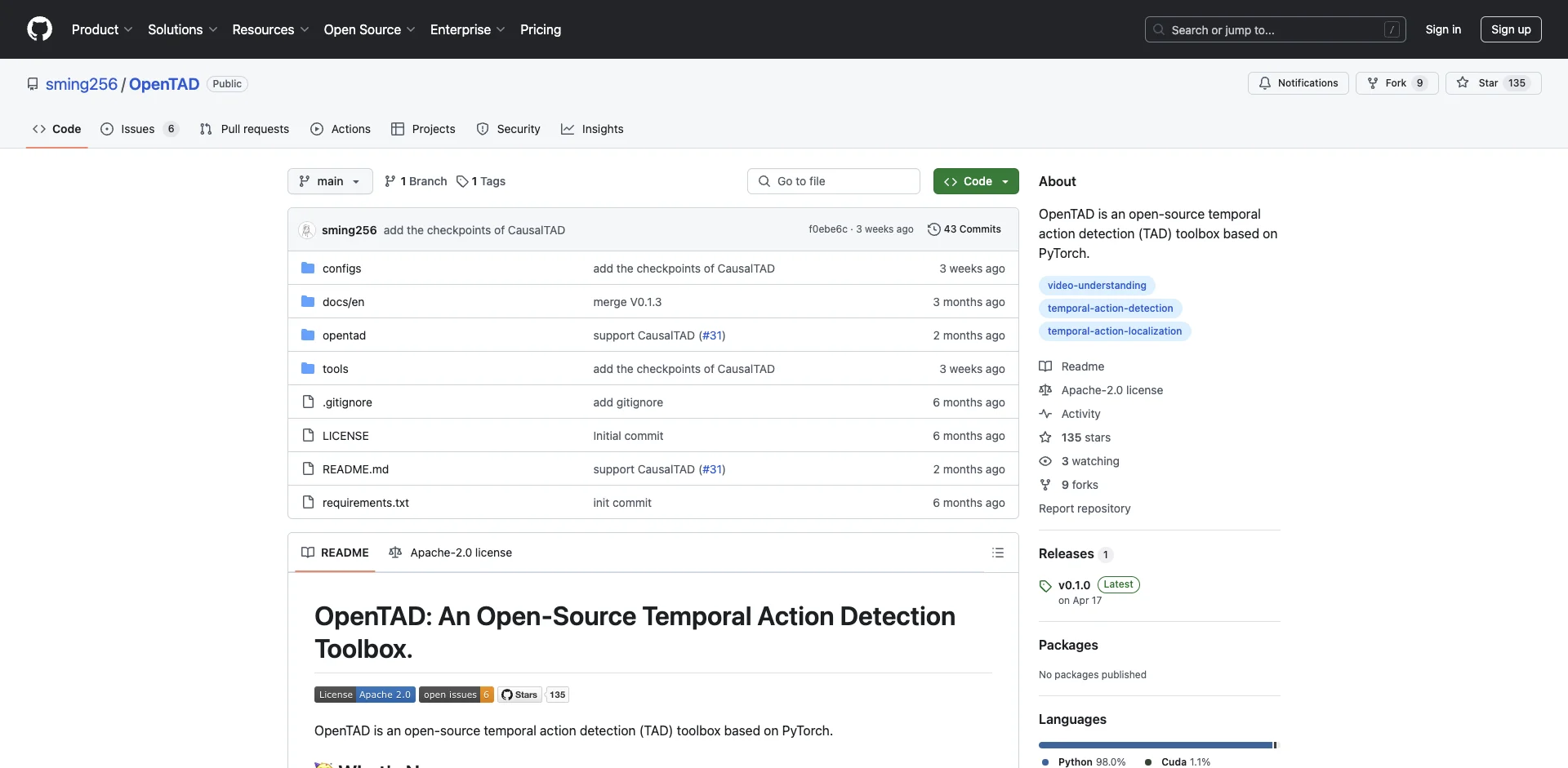
Task: Click the tools folder icon
Action: pyautogui.click(x=308, y=368)
